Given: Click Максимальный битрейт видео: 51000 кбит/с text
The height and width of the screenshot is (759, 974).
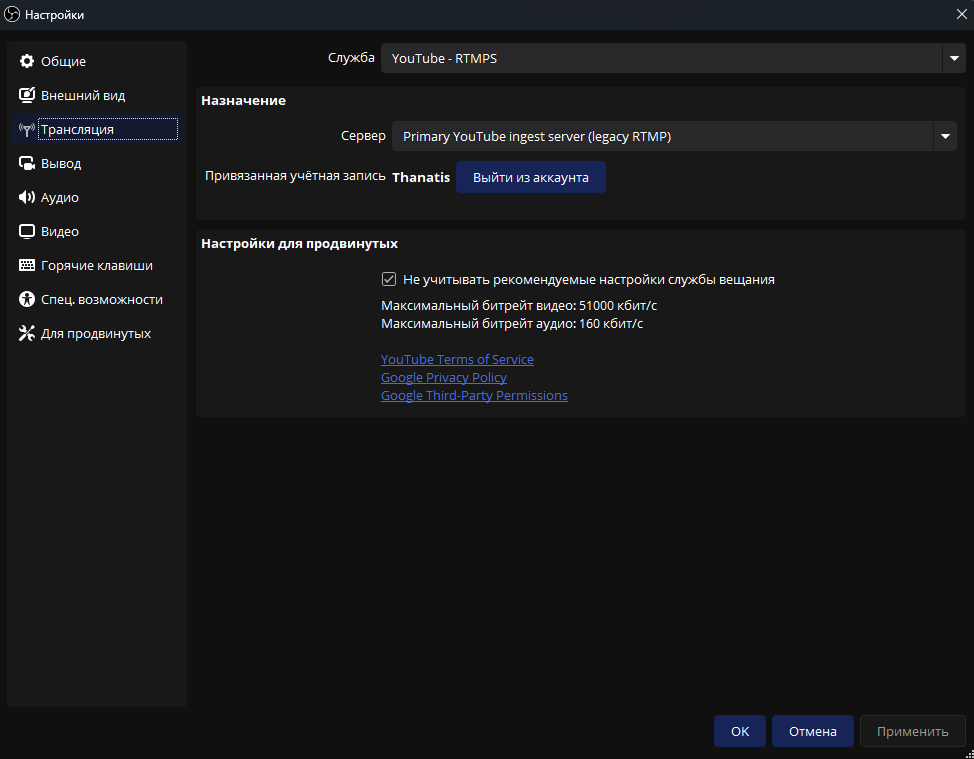Looking at the screenshot, I should [519, 306].
